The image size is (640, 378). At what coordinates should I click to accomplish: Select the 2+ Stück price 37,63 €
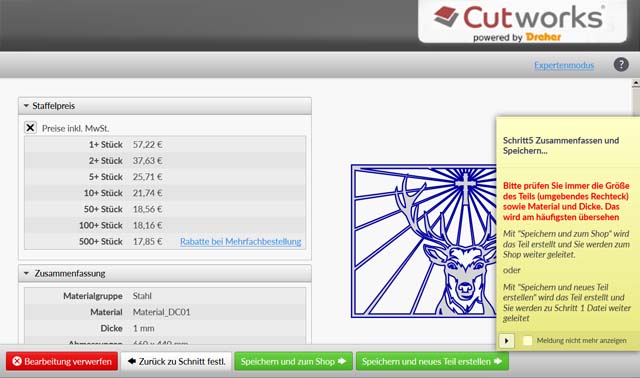coord(147,161)
